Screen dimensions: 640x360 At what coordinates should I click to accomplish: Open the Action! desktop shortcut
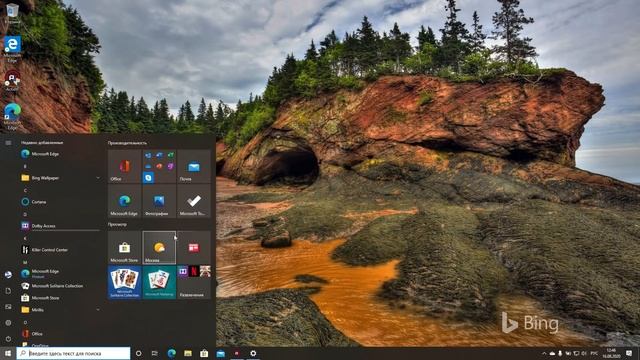(12, 80)
